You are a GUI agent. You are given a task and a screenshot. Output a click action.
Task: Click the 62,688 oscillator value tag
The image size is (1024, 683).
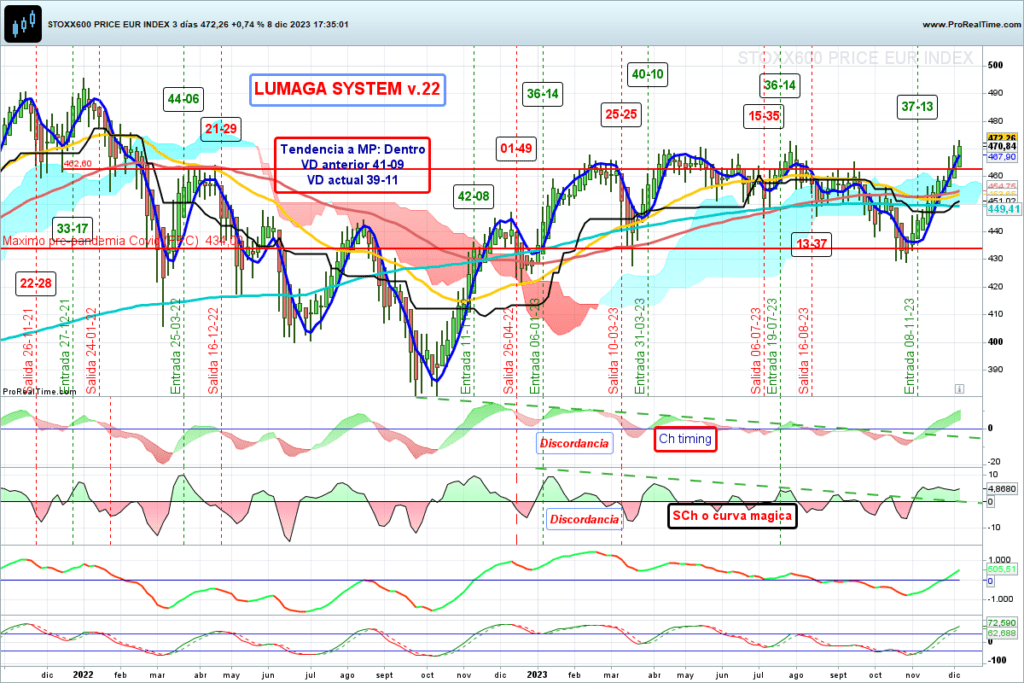tap(1002, 633)
